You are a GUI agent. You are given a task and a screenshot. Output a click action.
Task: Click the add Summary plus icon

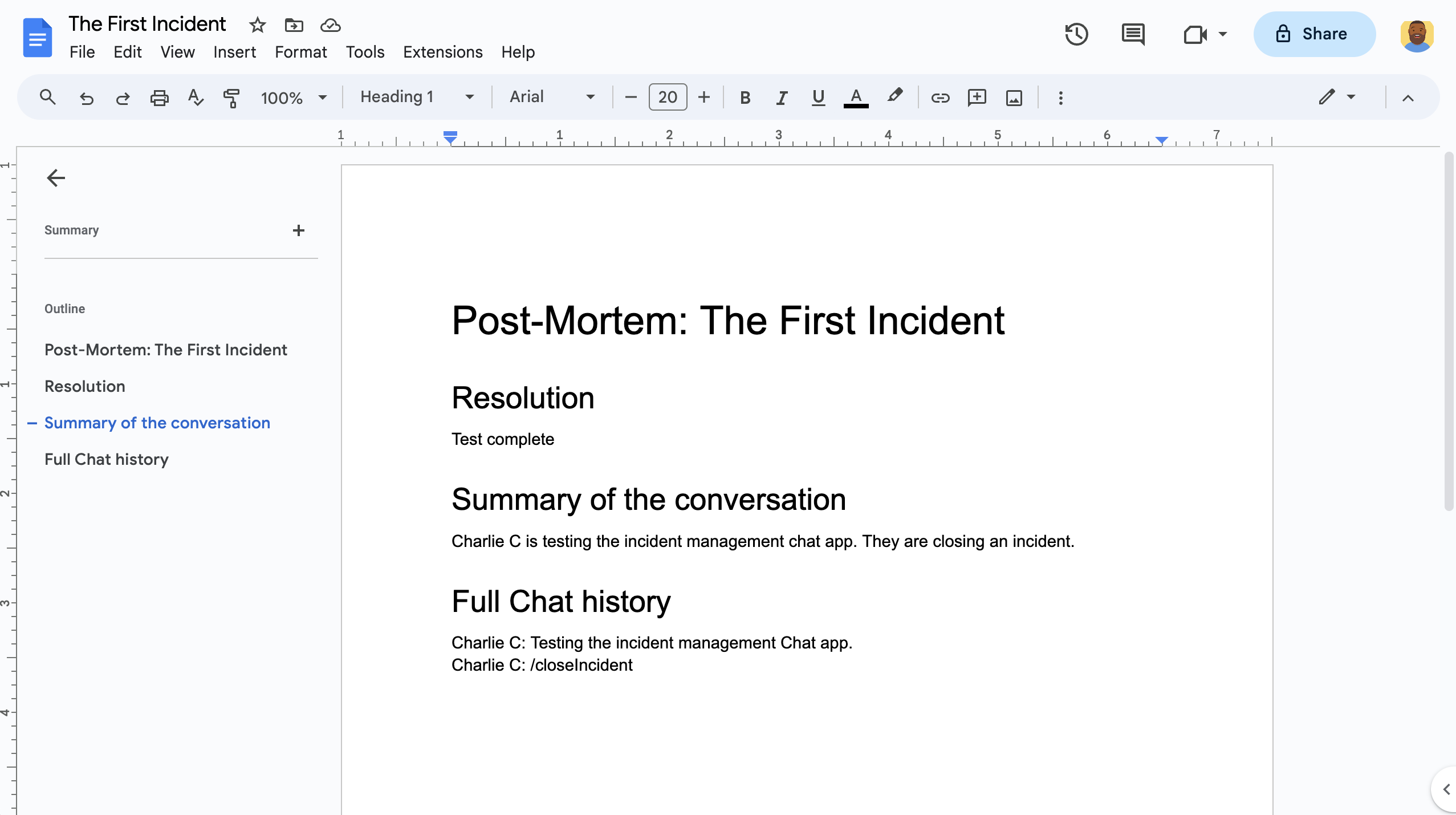tap(300, 230)
